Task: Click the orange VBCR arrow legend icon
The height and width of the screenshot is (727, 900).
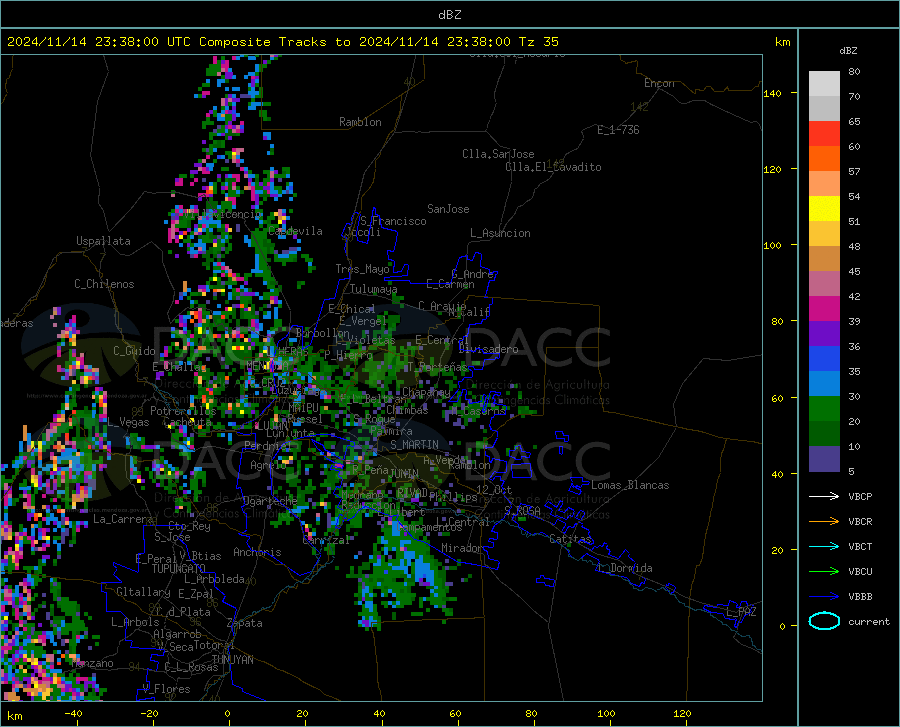Action: click(x=824, y=521)
